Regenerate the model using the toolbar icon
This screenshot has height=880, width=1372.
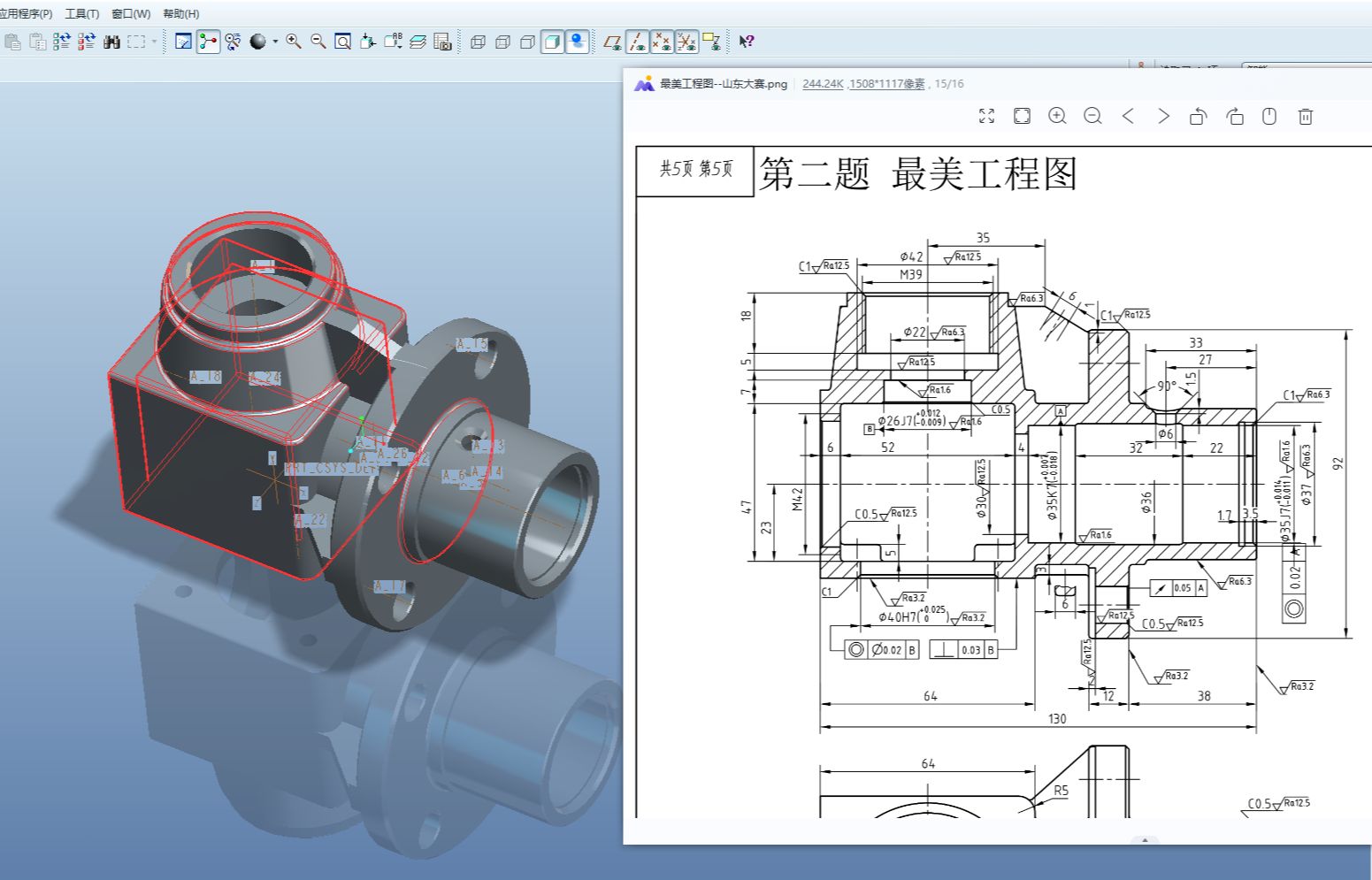pyautogui.click(x=61, y=42)
